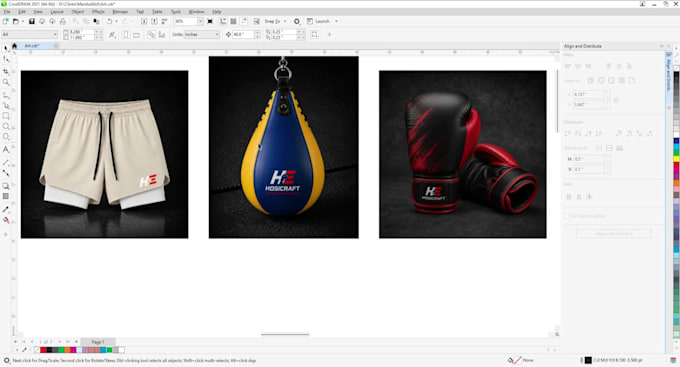The width and height of the screenshot is (680, 367).
Task: Open the Undo history dropdown arrow
Action: [x=116, y=21]
